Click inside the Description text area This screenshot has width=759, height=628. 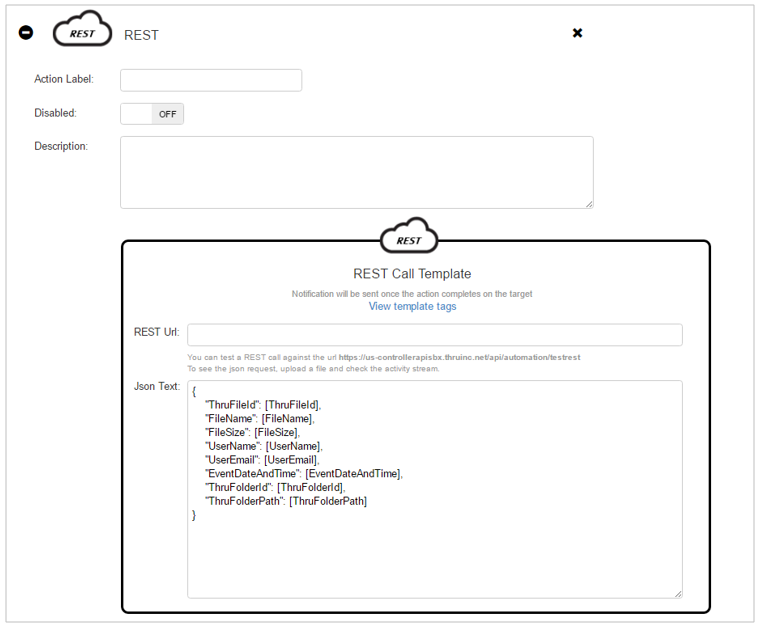(x=357, y=172)
